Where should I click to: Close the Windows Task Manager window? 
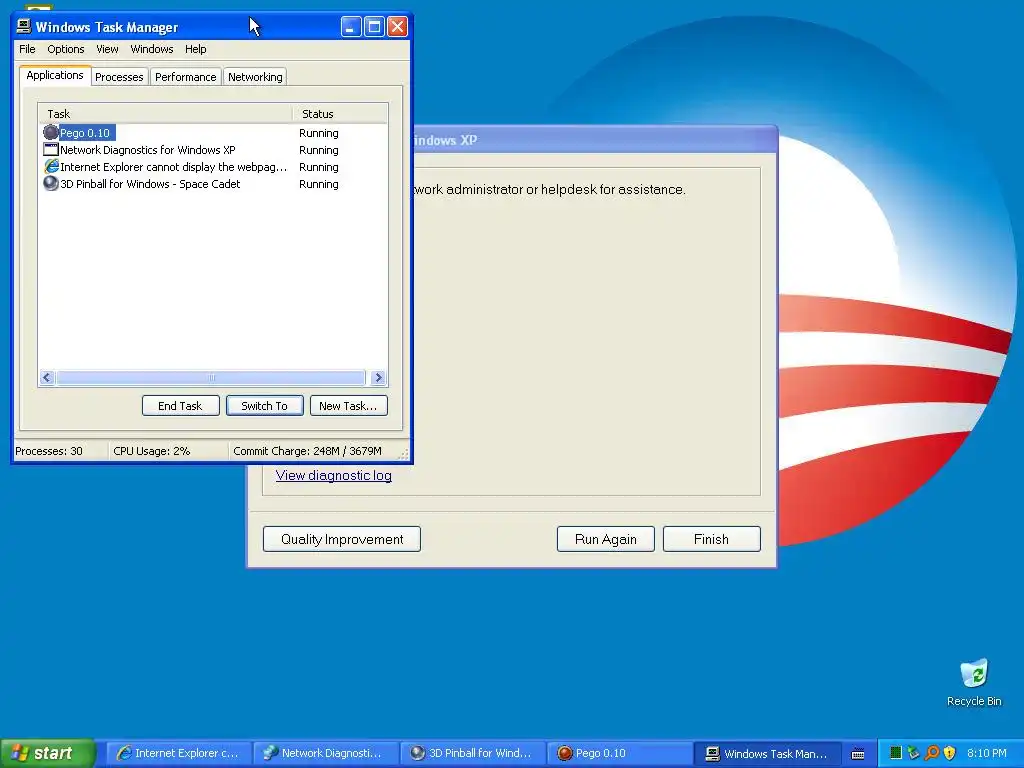[x=397, y=27]
